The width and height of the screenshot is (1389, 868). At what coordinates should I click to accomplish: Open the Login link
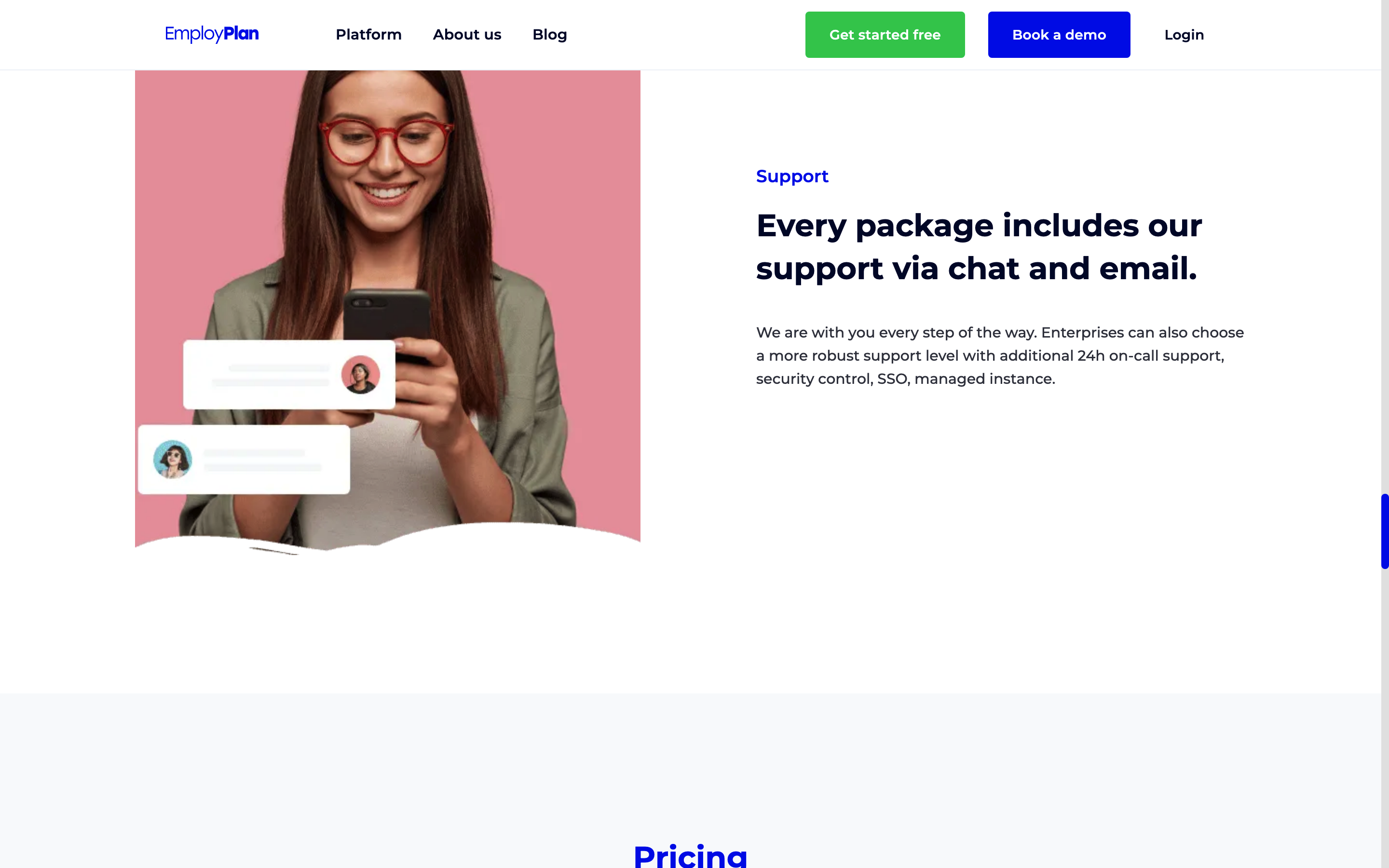1184,34
